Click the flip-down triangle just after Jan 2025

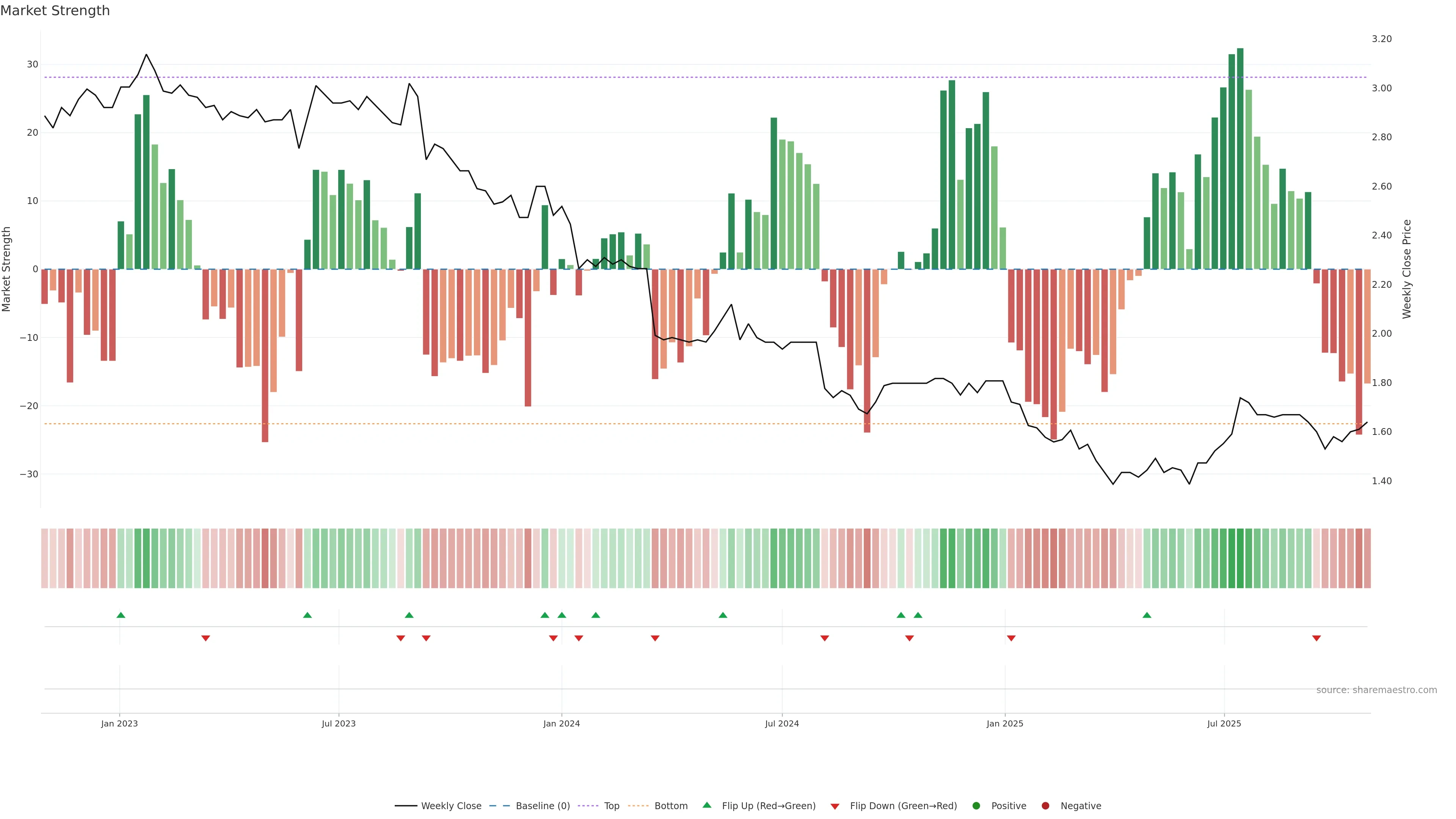click(x=1011, y=638)
